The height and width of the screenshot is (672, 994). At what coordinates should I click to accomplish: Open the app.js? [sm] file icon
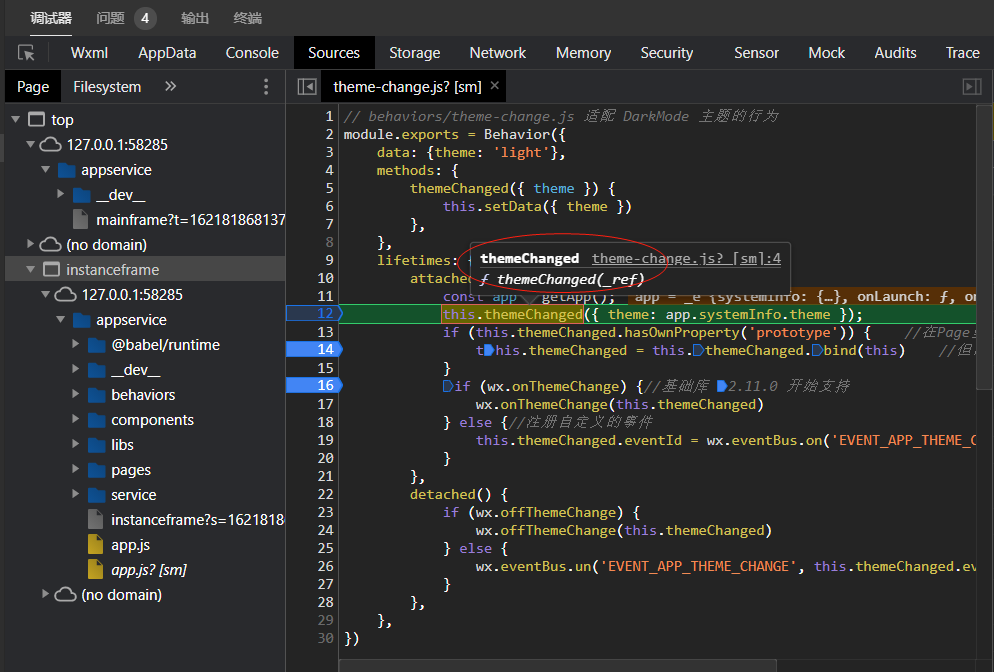pyautogui.click(x=96, y=569)
